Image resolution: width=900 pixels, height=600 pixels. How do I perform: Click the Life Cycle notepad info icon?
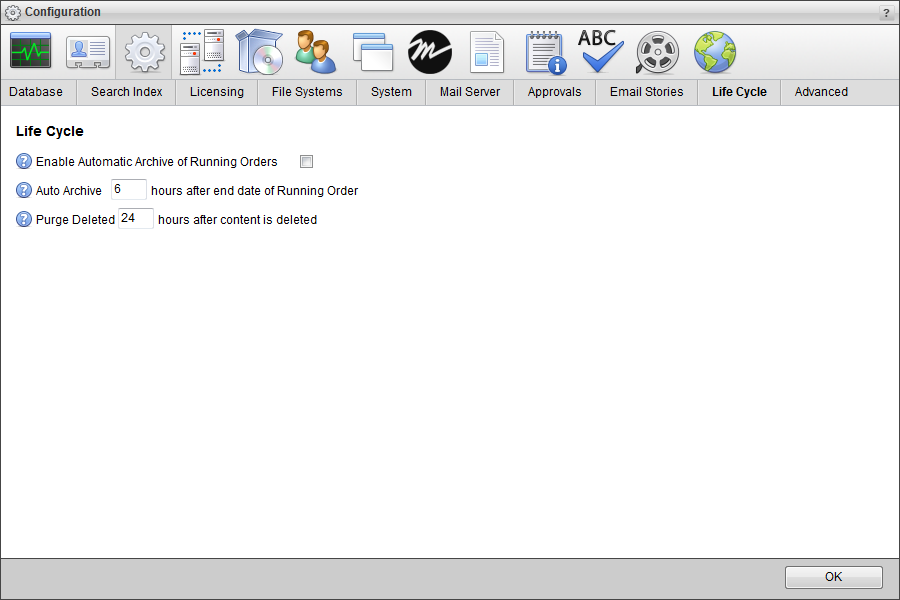coord(544,51)
